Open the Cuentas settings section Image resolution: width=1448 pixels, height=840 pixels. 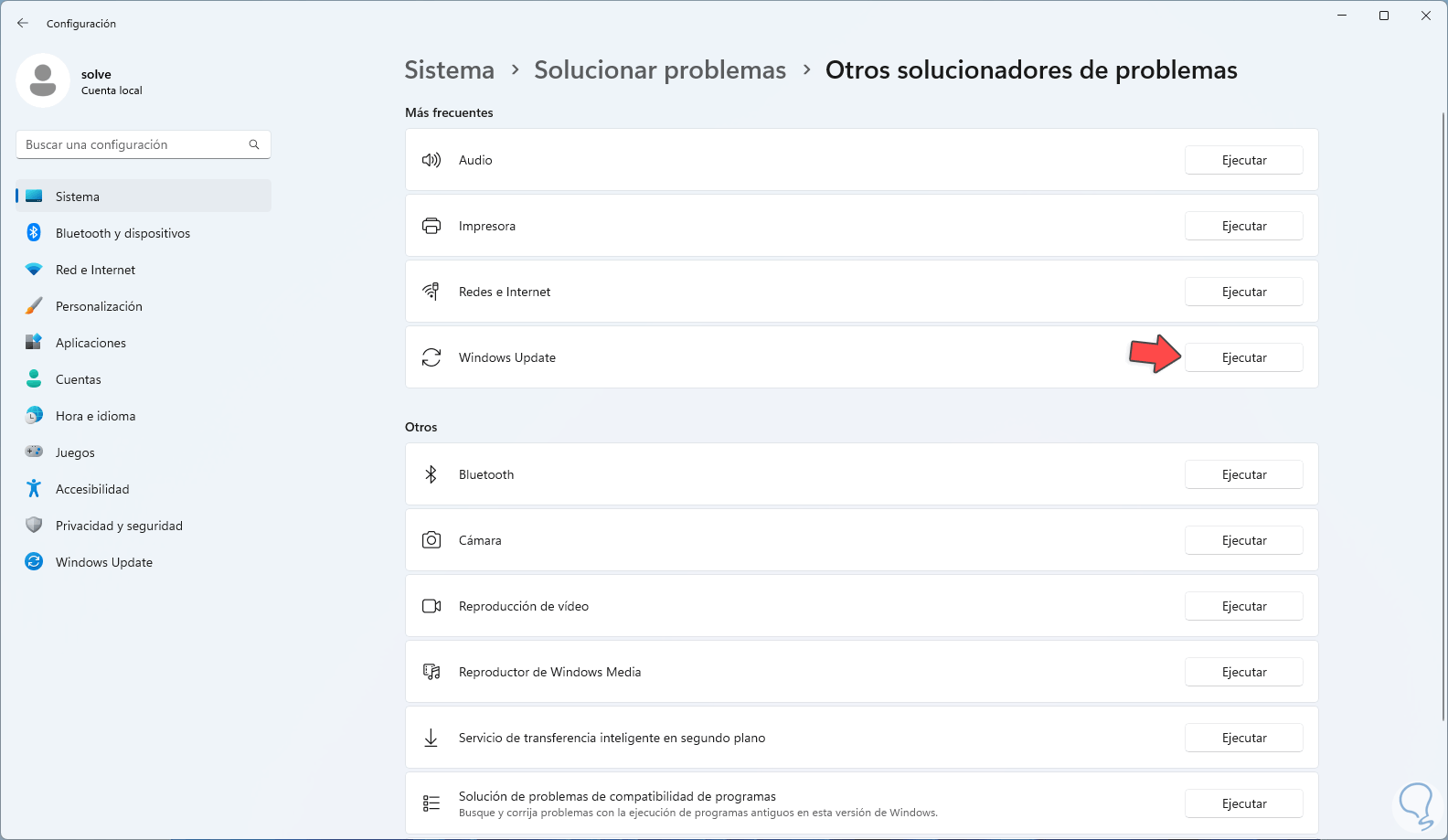[79, 379]
